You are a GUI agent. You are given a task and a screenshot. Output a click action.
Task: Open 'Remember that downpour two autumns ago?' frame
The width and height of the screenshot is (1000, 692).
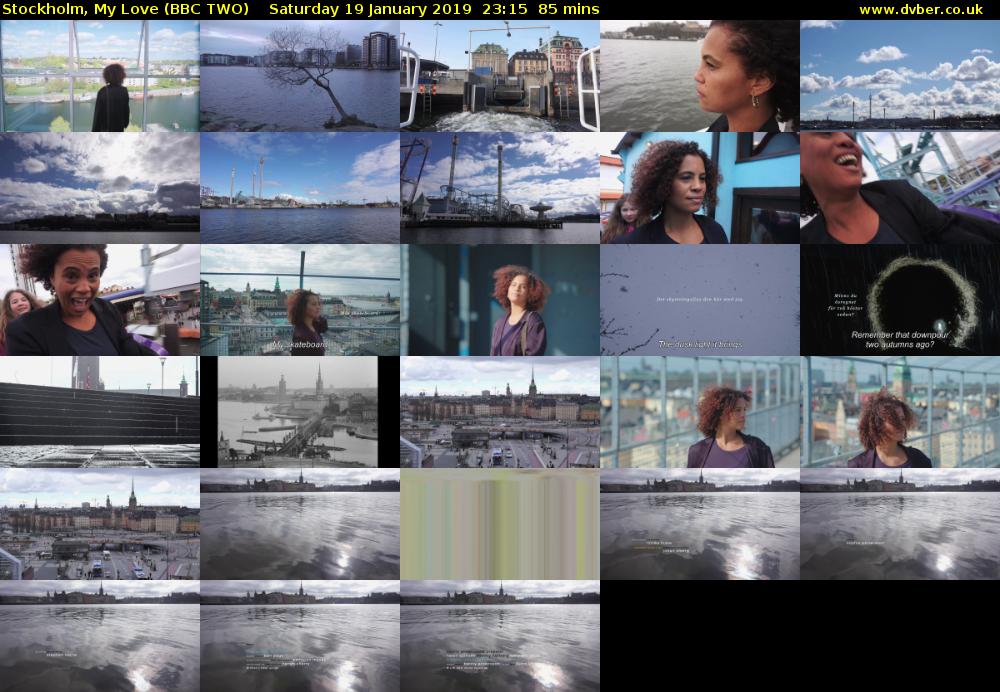click(x=900, y=300)
